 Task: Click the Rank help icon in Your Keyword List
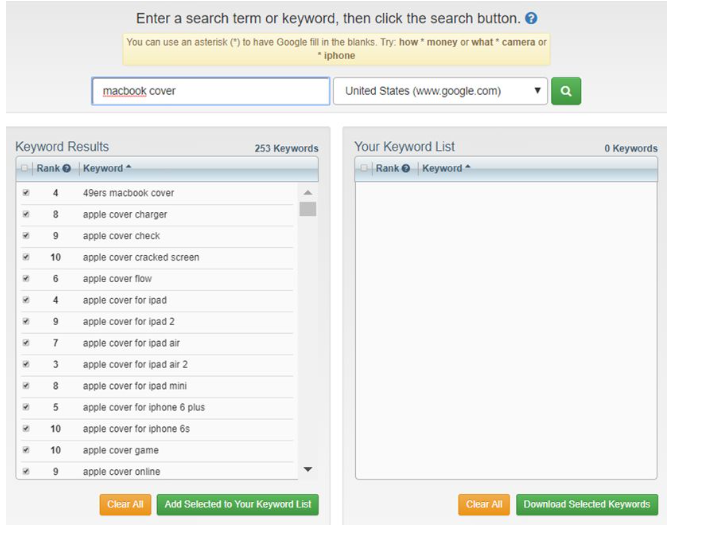tap(405, 168)
